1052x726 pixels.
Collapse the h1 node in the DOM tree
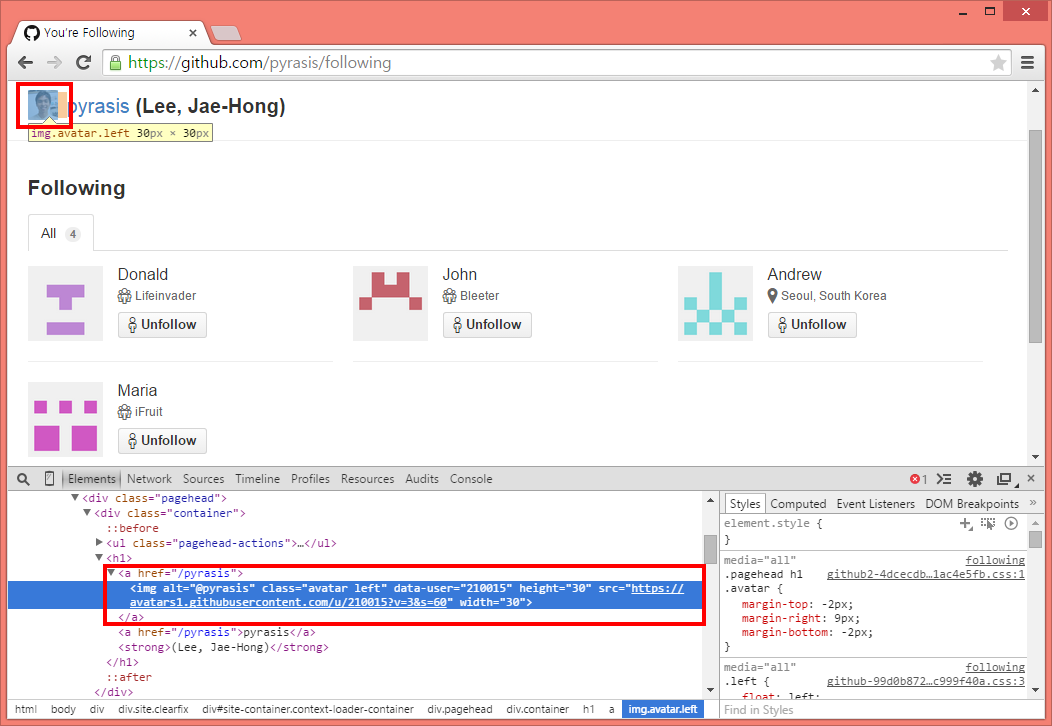[x=99, y=558]
